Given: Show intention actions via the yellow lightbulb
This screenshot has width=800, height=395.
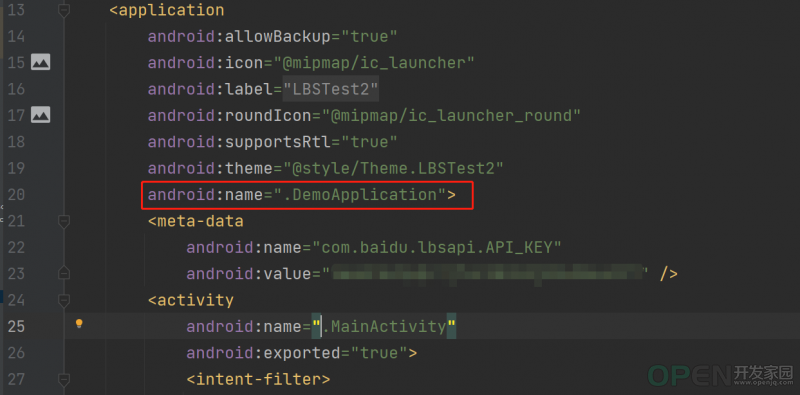Looking at the screenshot, I should pos(79,324).
